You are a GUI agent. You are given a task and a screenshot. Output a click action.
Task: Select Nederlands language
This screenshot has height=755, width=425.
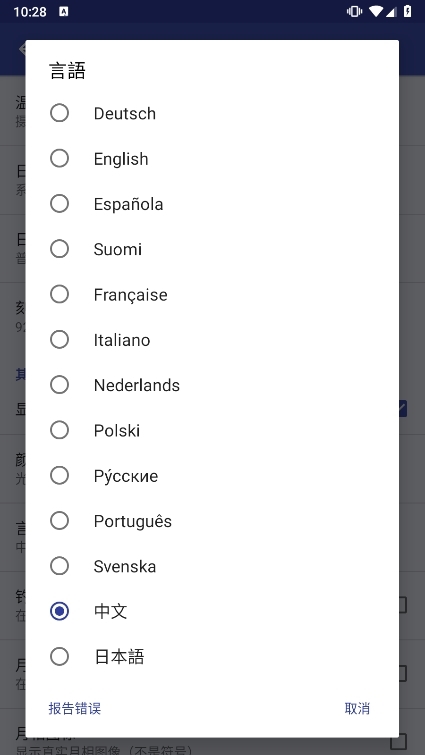(212, 385)
